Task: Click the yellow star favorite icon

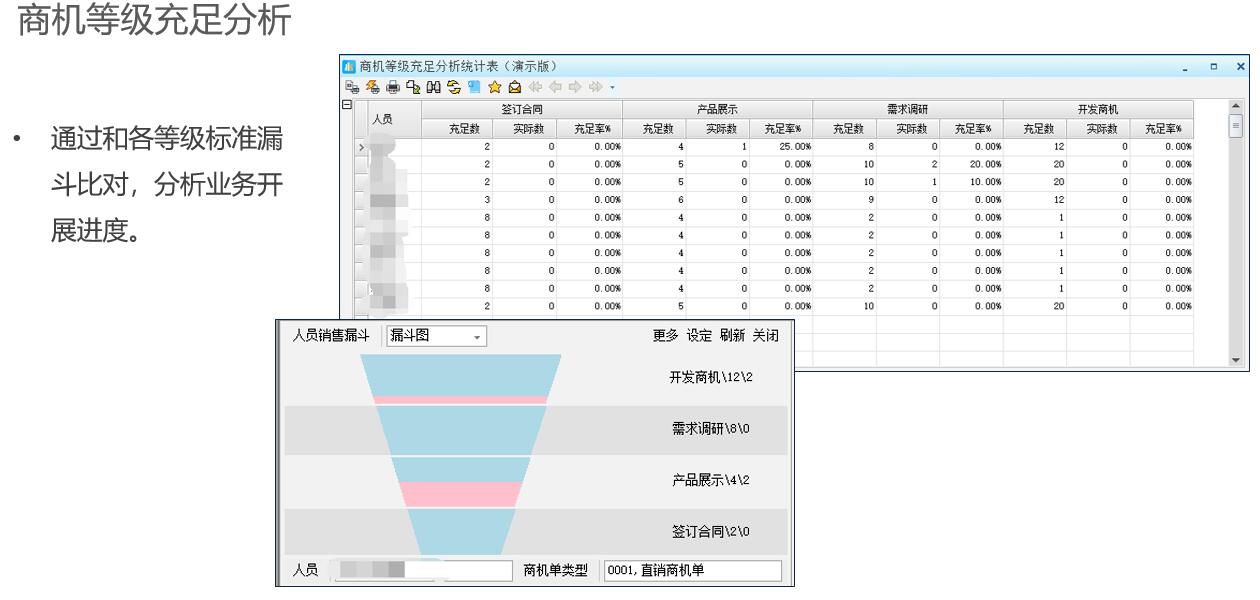Action: (x=494, y=87)
